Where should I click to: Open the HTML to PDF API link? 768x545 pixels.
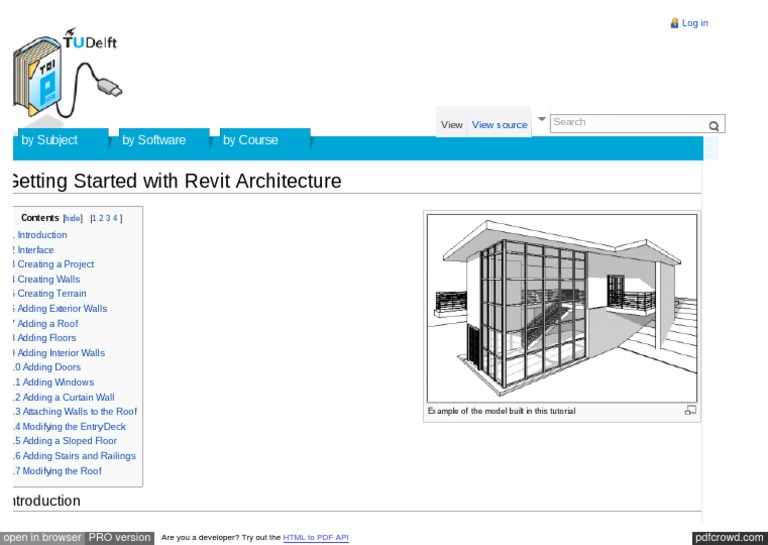point(316,538)
